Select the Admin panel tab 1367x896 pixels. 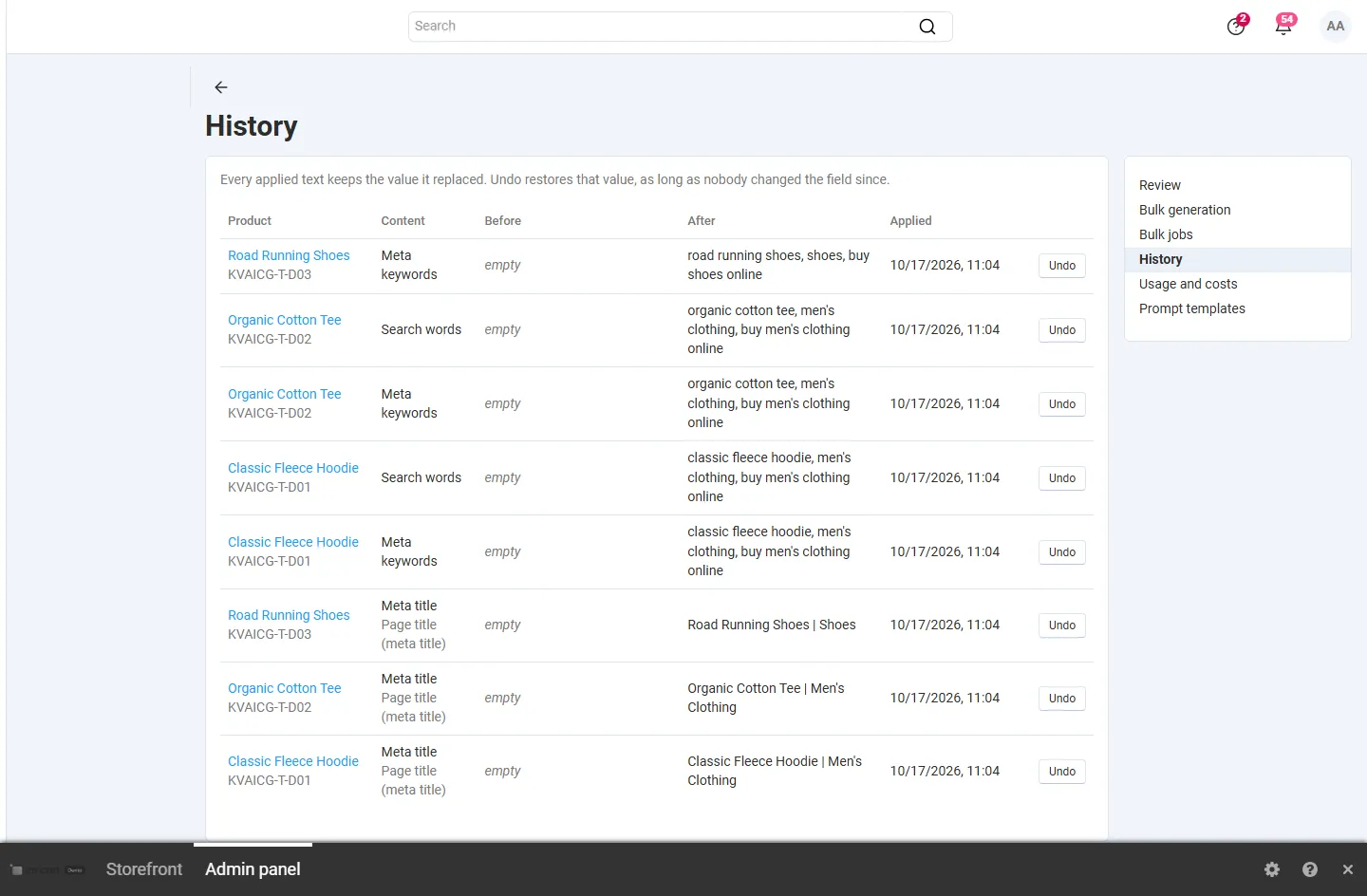click(253, 869)
